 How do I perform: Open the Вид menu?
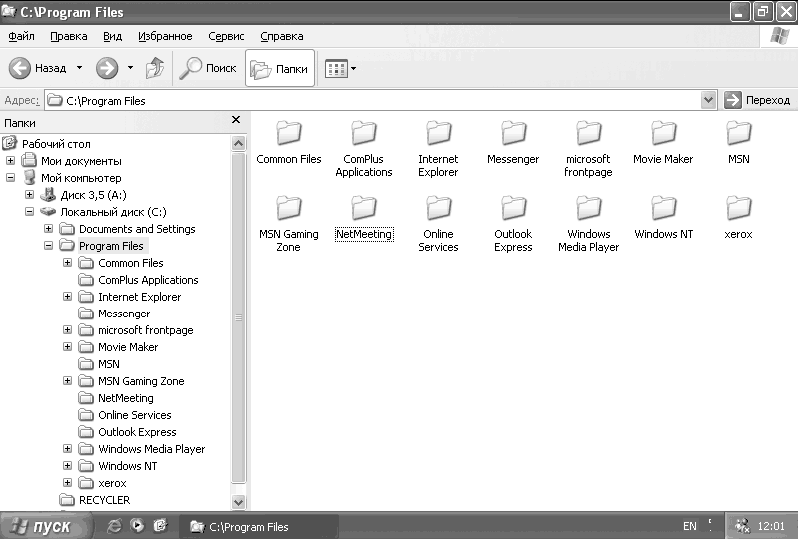[x=112, y=36]
